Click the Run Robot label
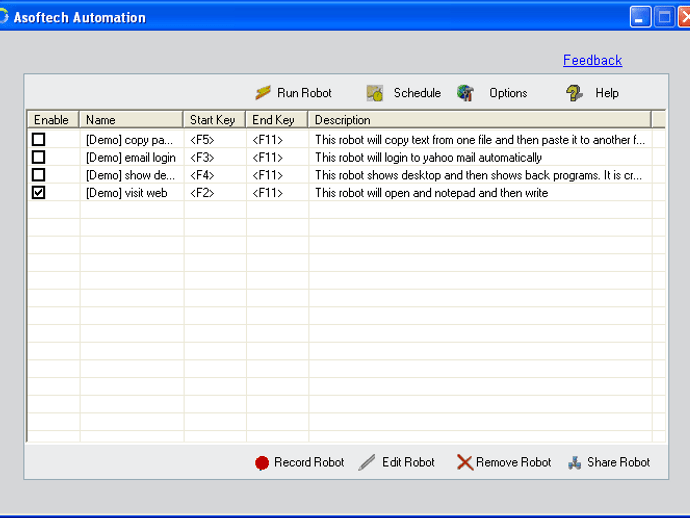This screenshot has width=690, height=518. click(304, 93)
